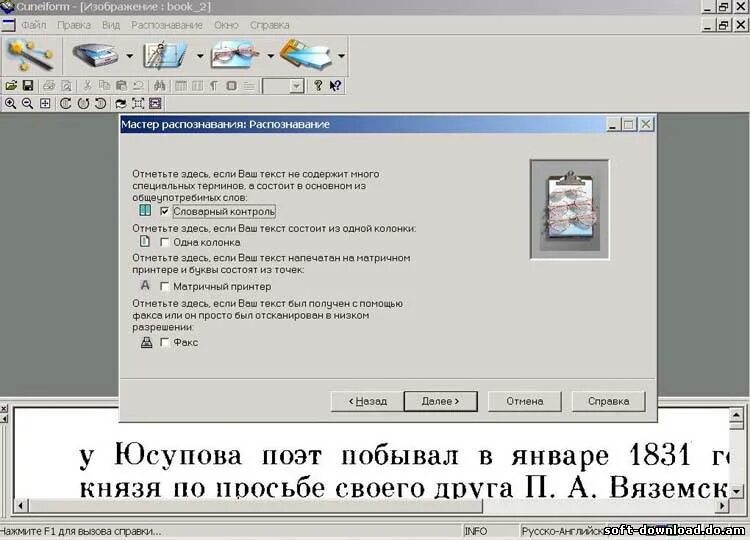Screen dimensions: 750x540
Task: Click the double-arrow flip icon
Action: 121,103
